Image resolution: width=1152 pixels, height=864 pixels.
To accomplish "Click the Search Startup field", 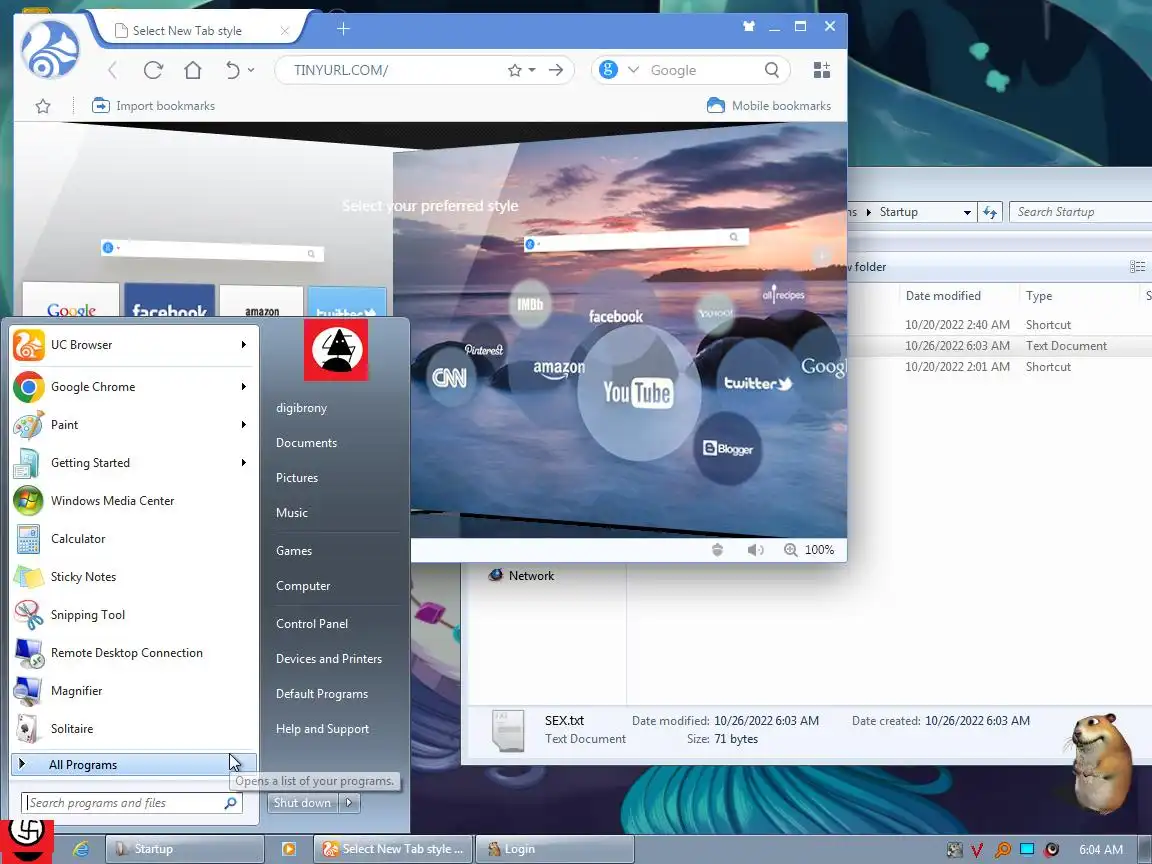I will [1080, 212].
